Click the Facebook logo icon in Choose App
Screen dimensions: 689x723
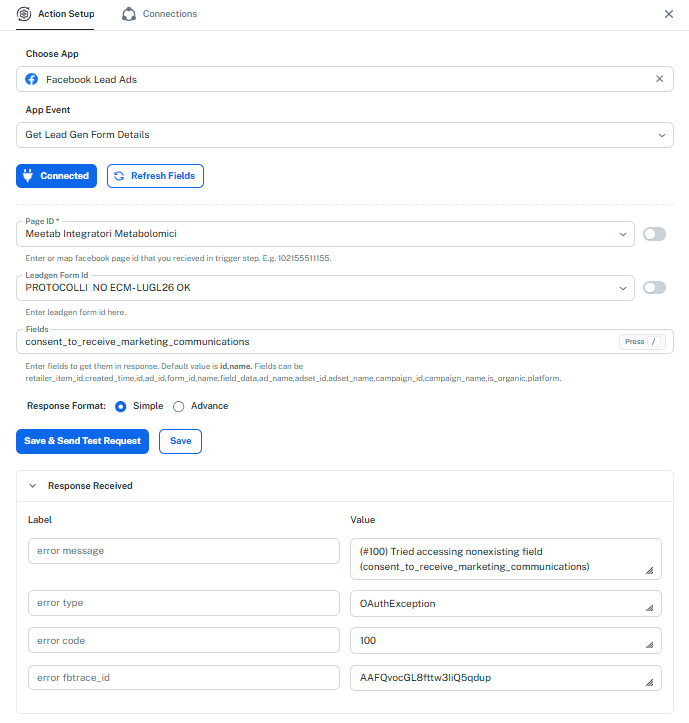pyautogui.click(x=31, y=79)
